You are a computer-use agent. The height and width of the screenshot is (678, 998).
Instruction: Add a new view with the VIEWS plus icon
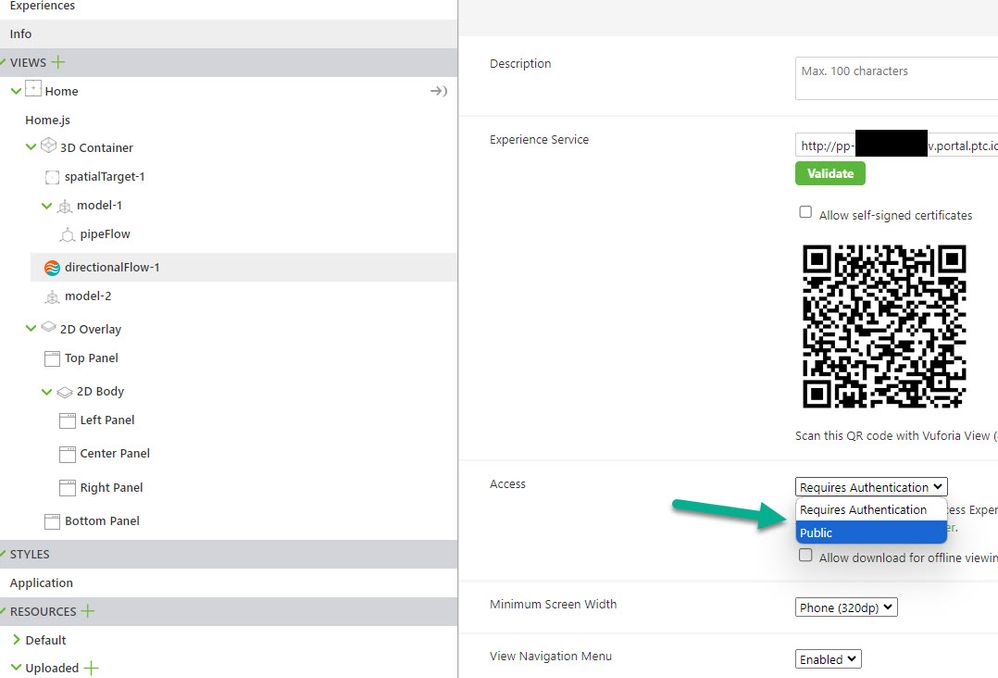58,62
